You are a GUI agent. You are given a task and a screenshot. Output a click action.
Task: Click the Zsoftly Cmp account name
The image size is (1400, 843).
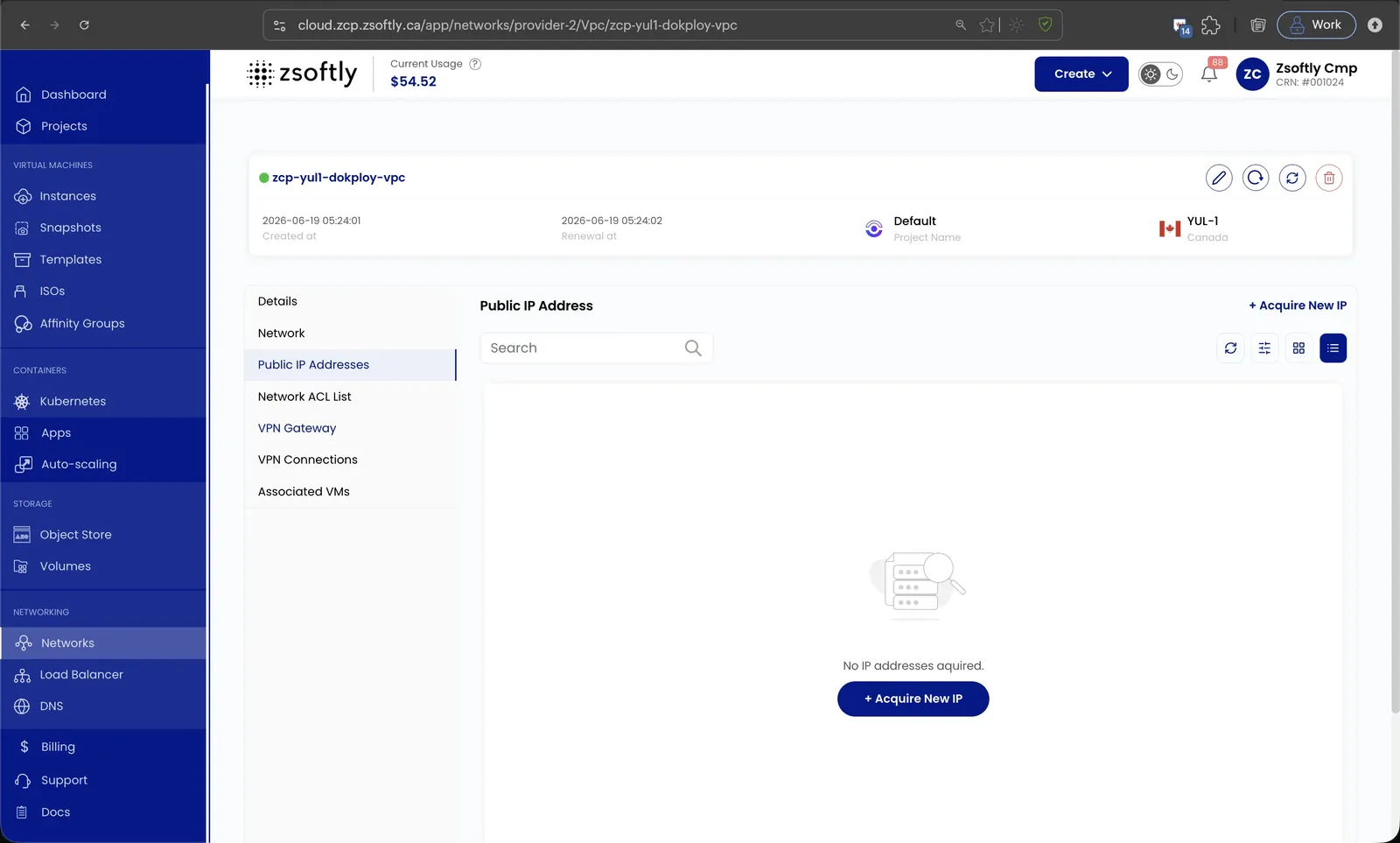pyautogui.click(x=1316, y=68)
